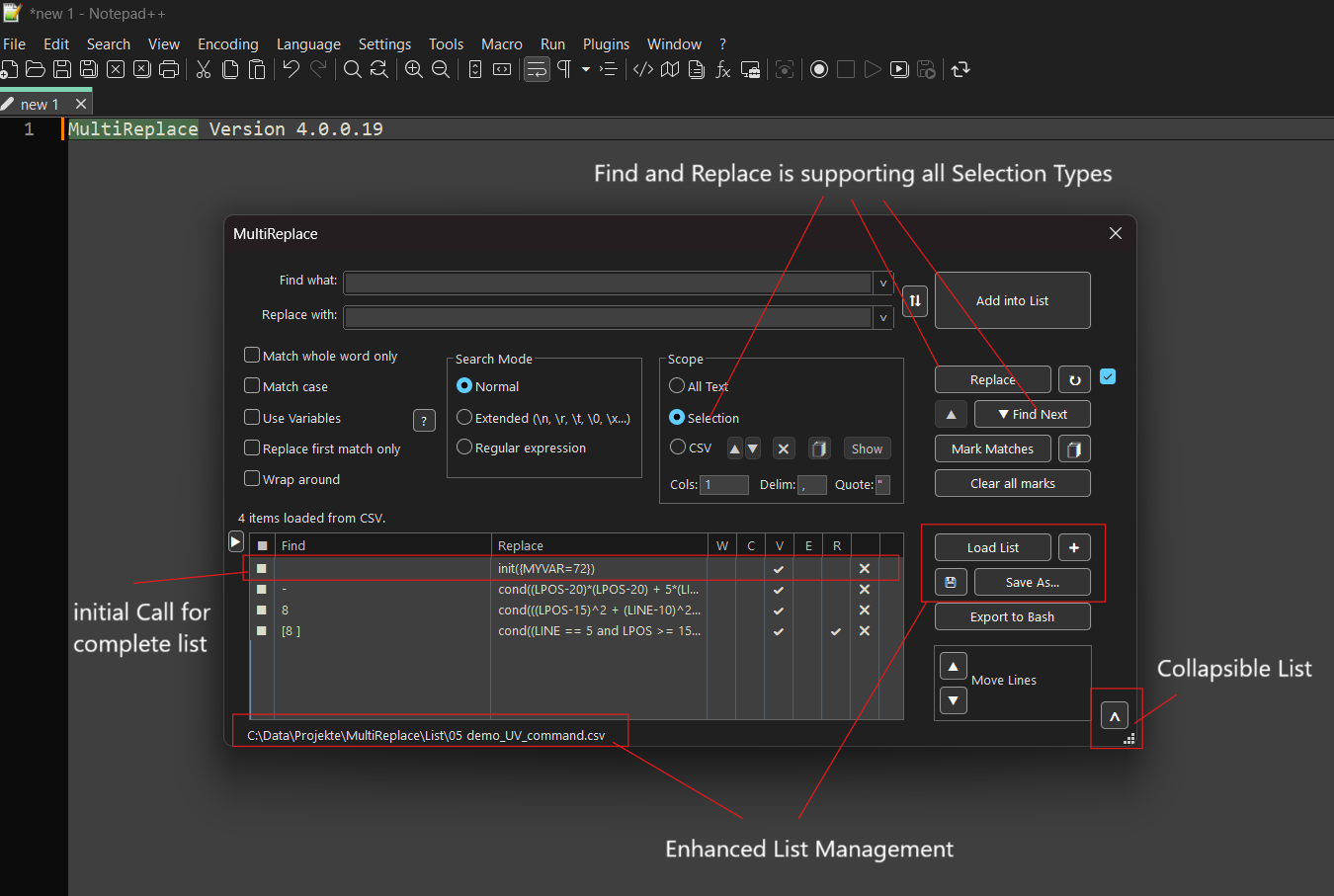Click the Save As... button
Viewport: 1334px width, 896px height.
pos(1033,583)
